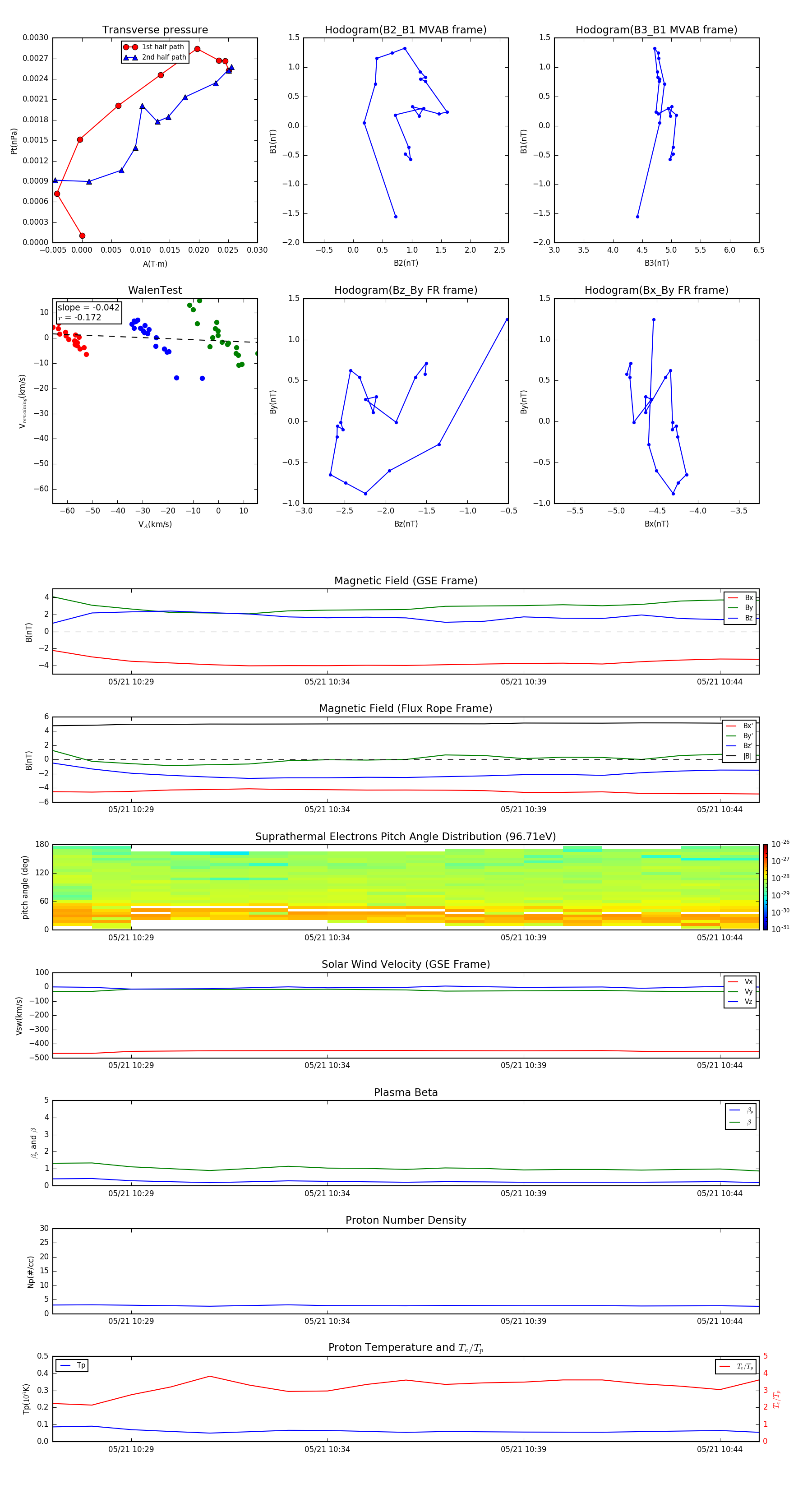Click the "Hodogram(B2_B1 MVAB frame)" title
This screenshot has height=1489, width=812.
pos(406,30)
